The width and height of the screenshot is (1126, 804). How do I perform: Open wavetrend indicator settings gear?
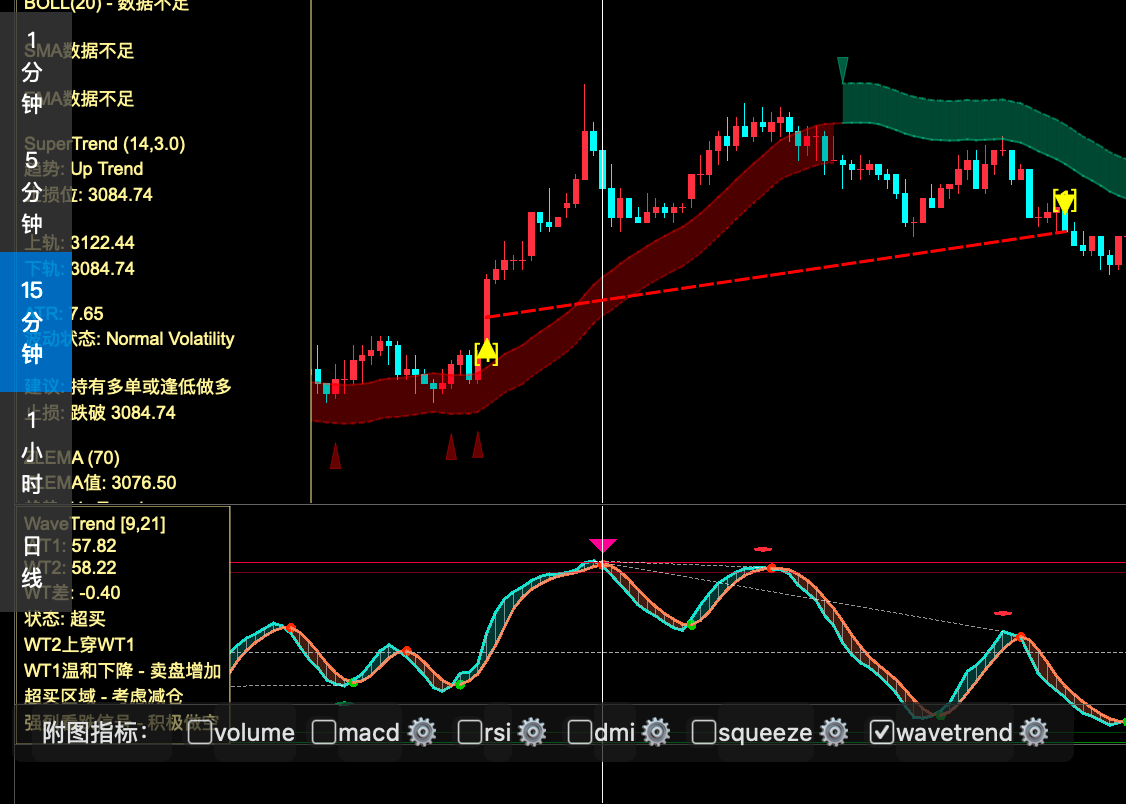tap(1033, 732)
